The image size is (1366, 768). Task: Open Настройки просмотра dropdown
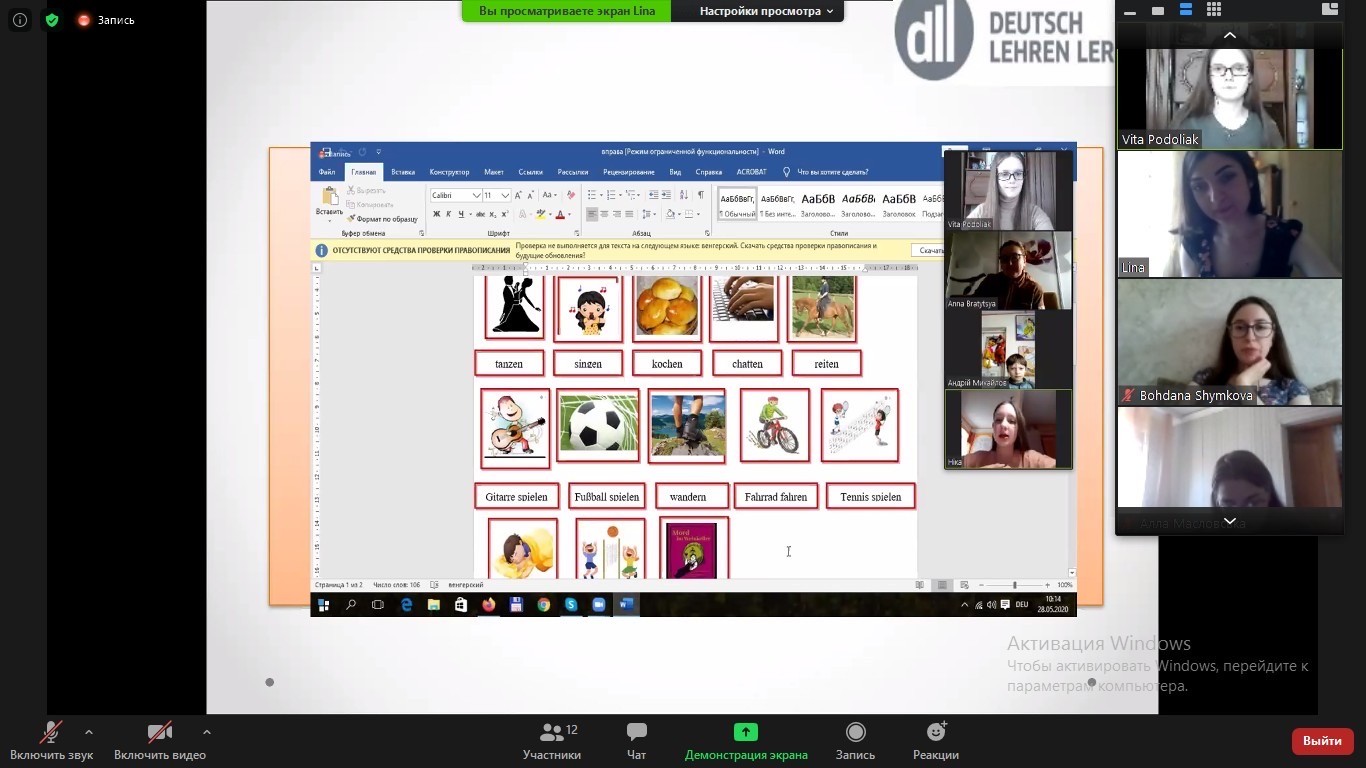[x=766, y=11]
